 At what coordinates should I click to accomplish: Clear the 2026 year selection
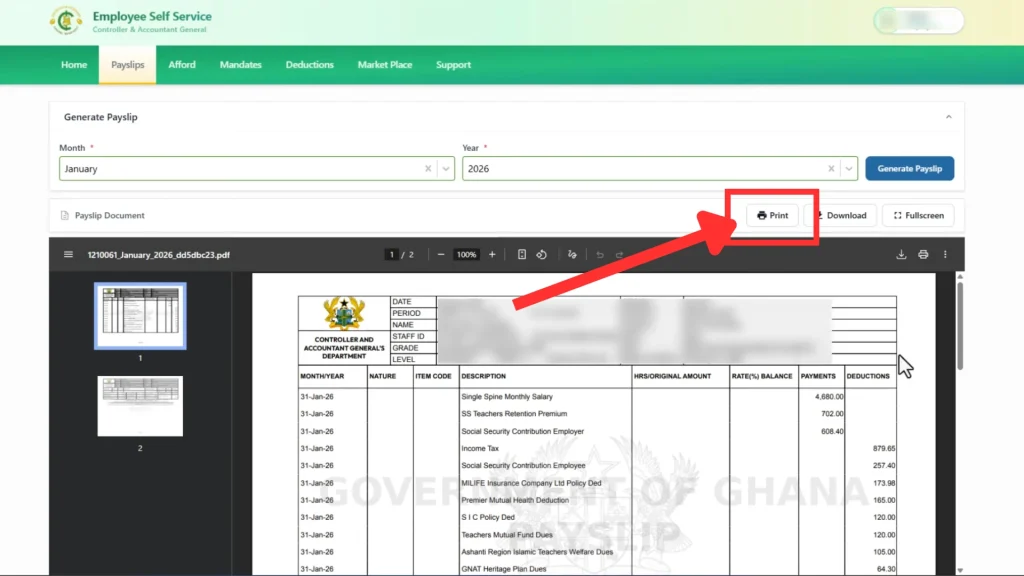[831, 168]
